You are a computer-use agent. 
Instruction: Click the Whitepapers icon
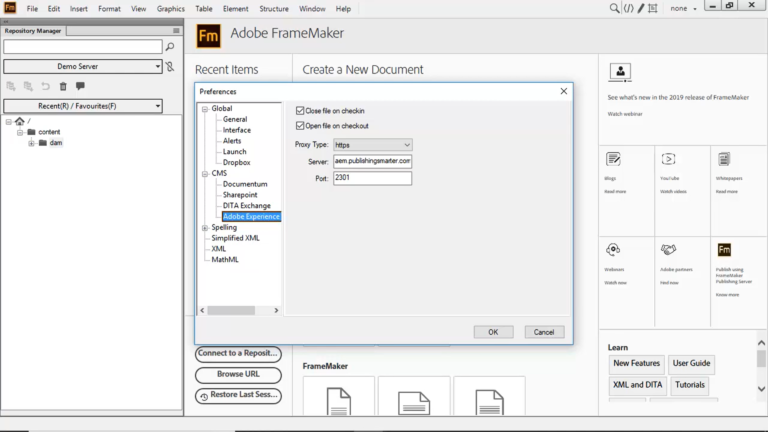(724, 159)
